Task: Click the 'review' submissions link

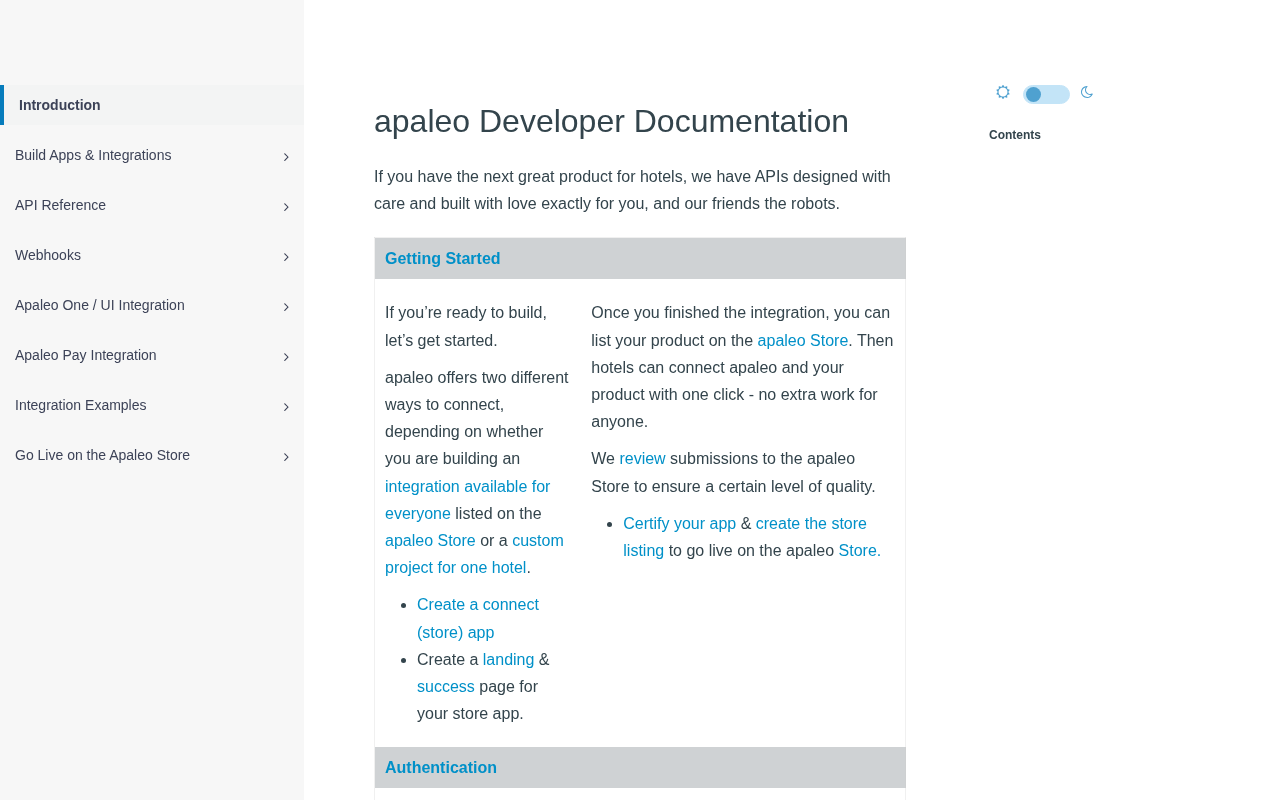Action: [642, 458]
